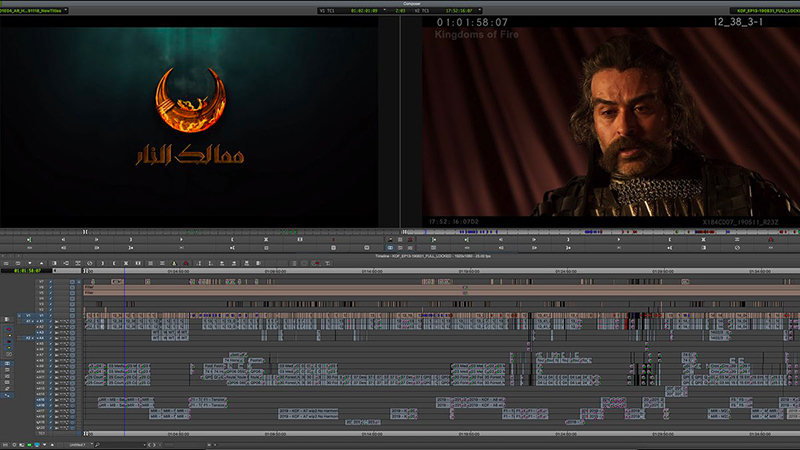
Task: Click the person icon between the monitors
Action: point(390,239)
